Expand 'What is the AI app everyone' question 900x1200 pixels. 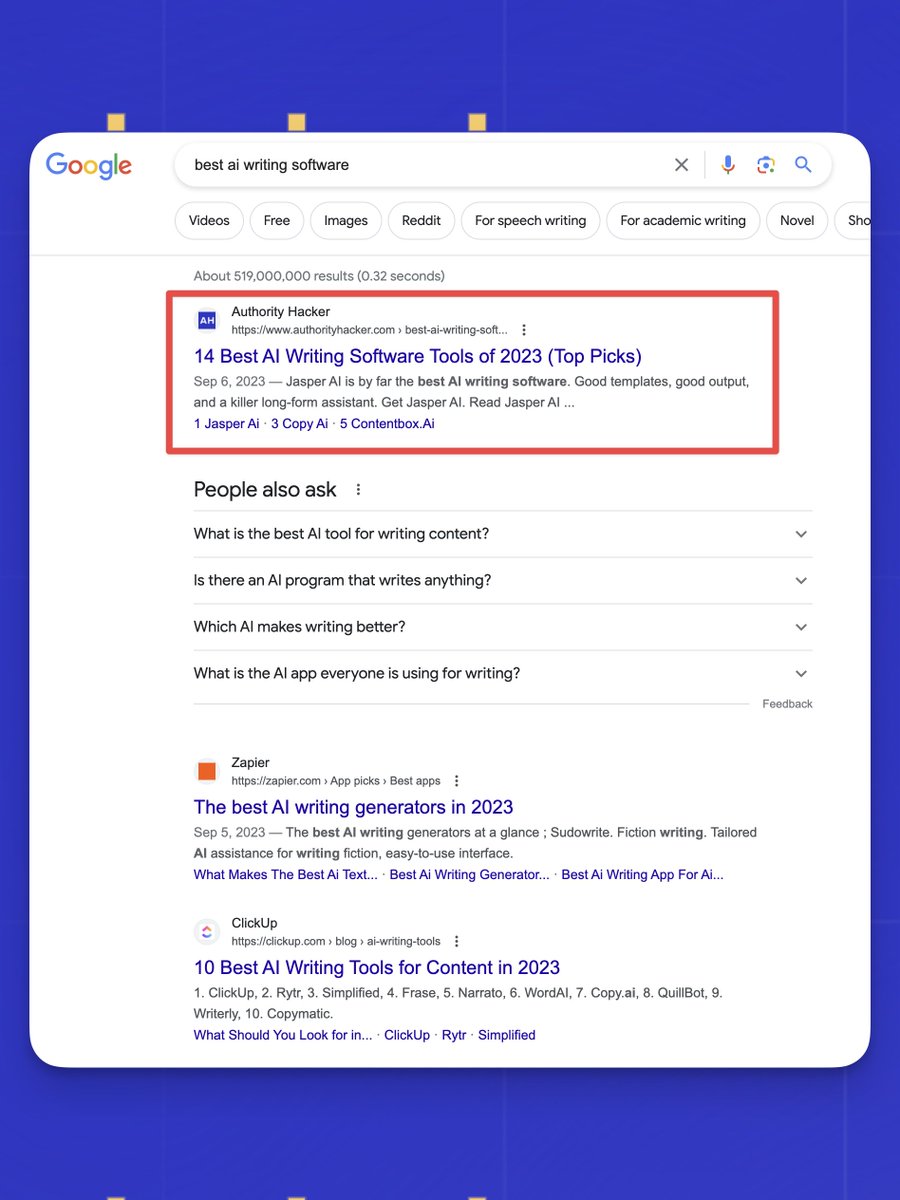503,674
